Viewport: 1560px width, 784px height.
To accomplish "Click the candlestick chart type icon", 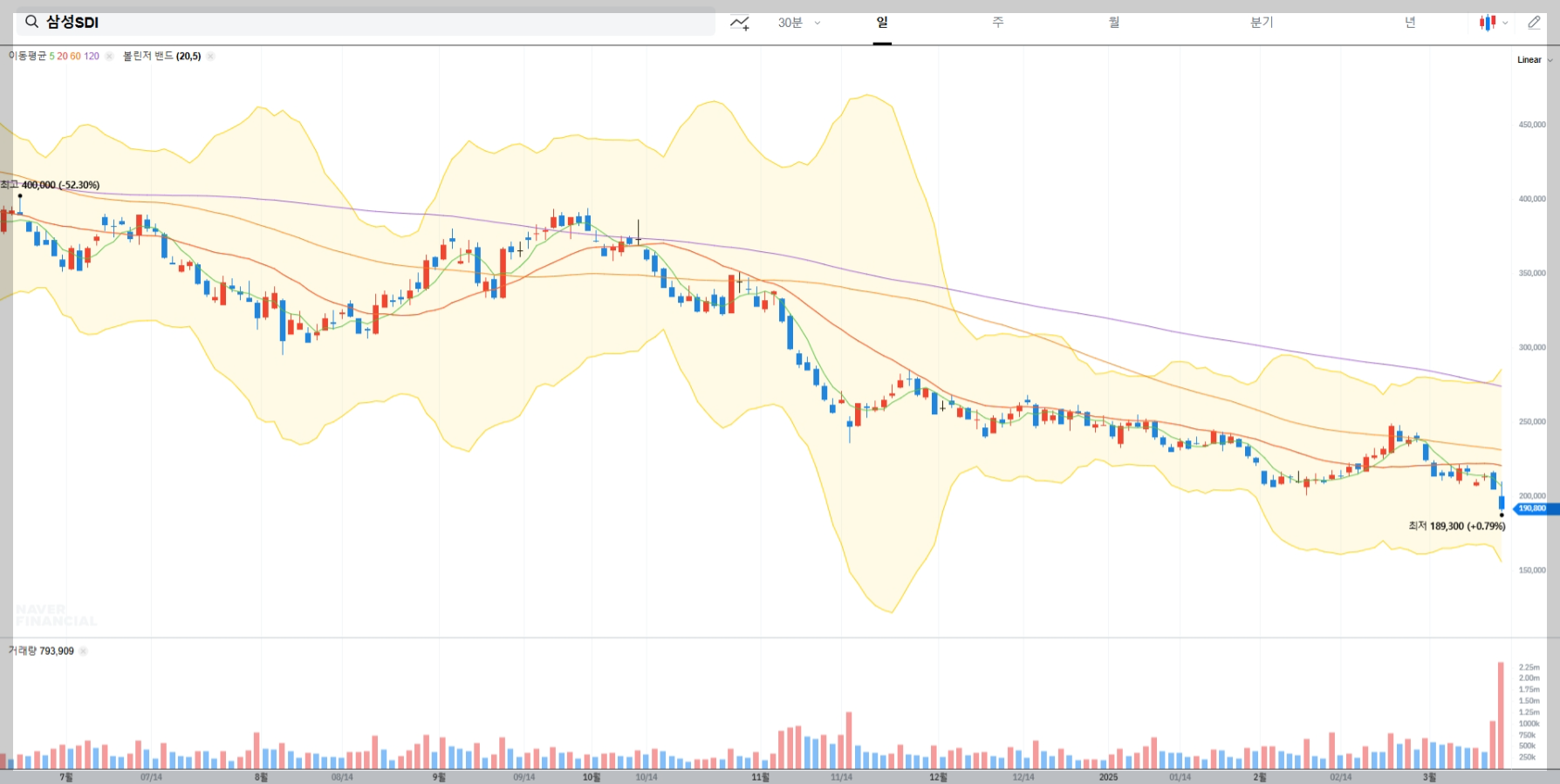I will (x=1488, y=23).
